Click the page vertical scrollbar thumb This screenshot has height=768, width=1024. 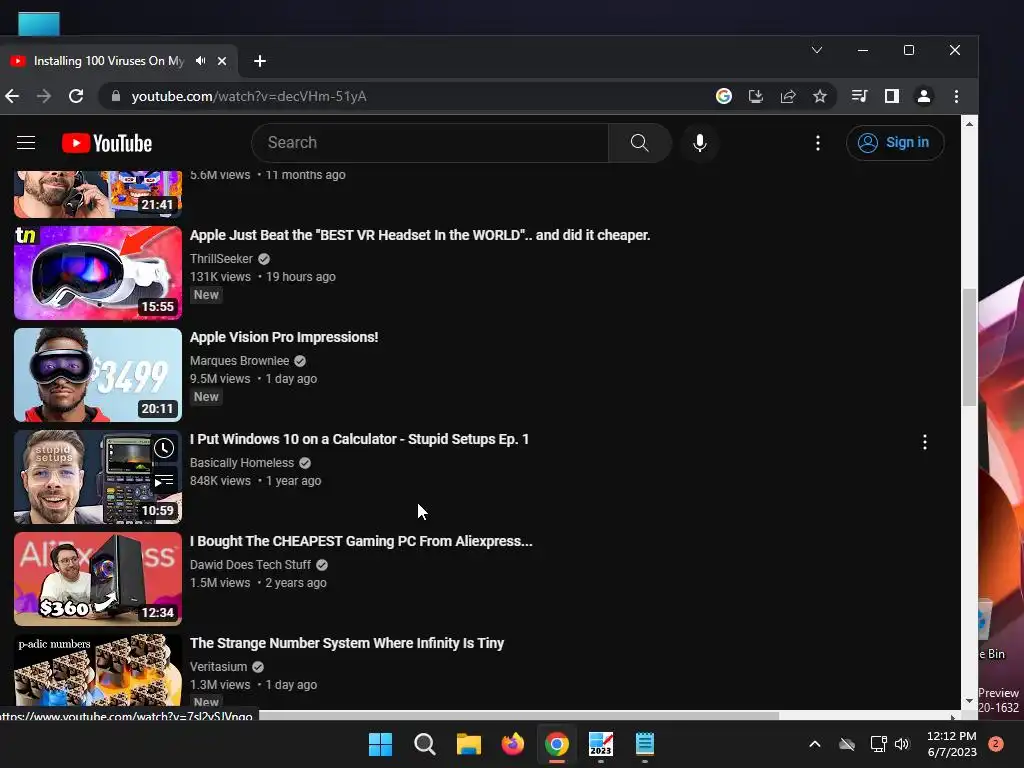tap(969, 346)
